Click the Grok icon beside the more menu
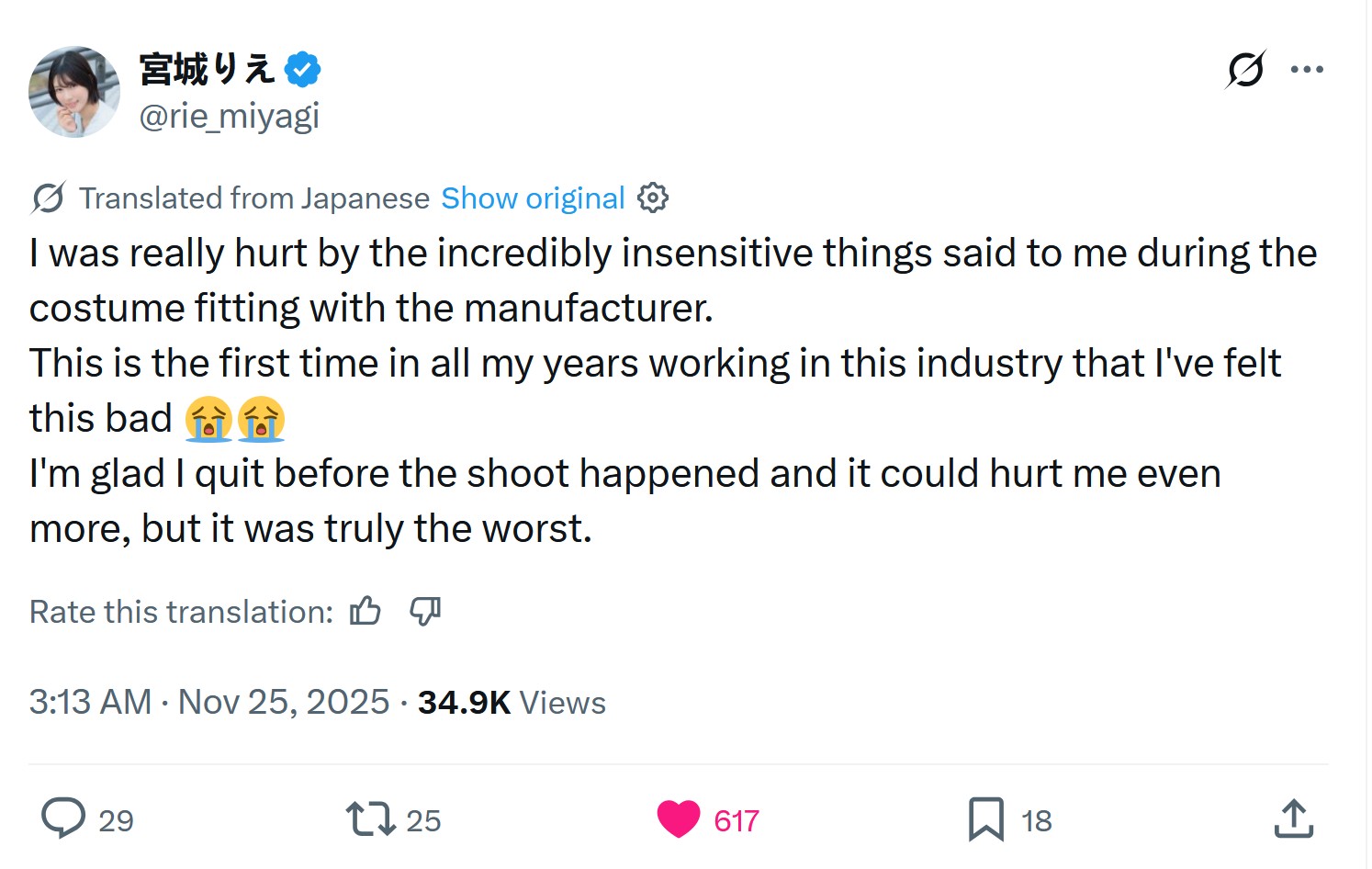Viewport: 1372px width, 869px height. [x=1245, y=70]
